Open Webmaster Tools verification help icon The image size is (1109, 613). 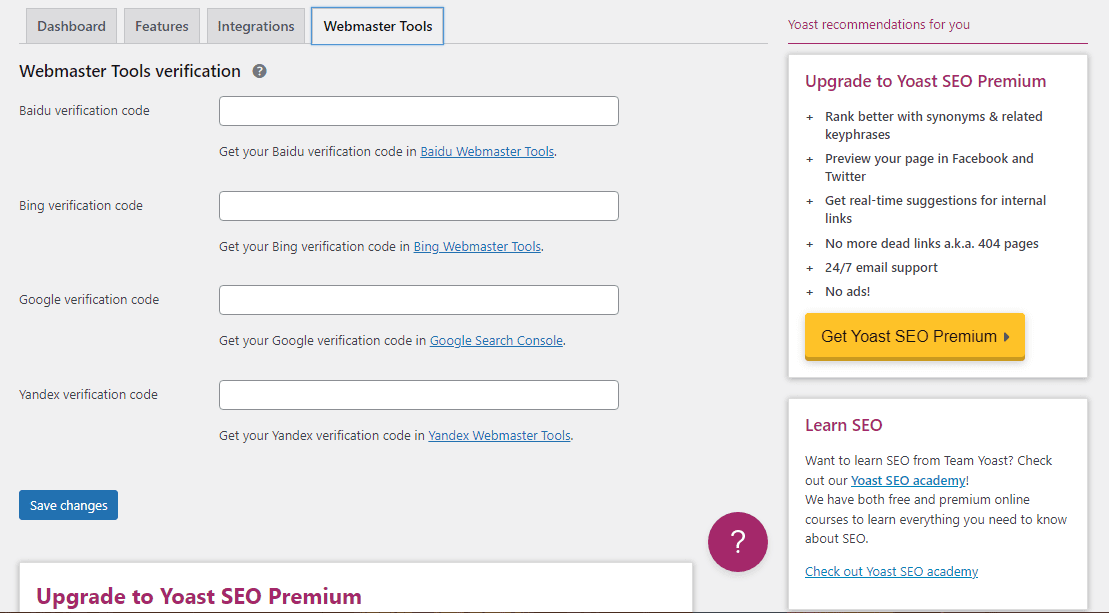coord(260,71)
